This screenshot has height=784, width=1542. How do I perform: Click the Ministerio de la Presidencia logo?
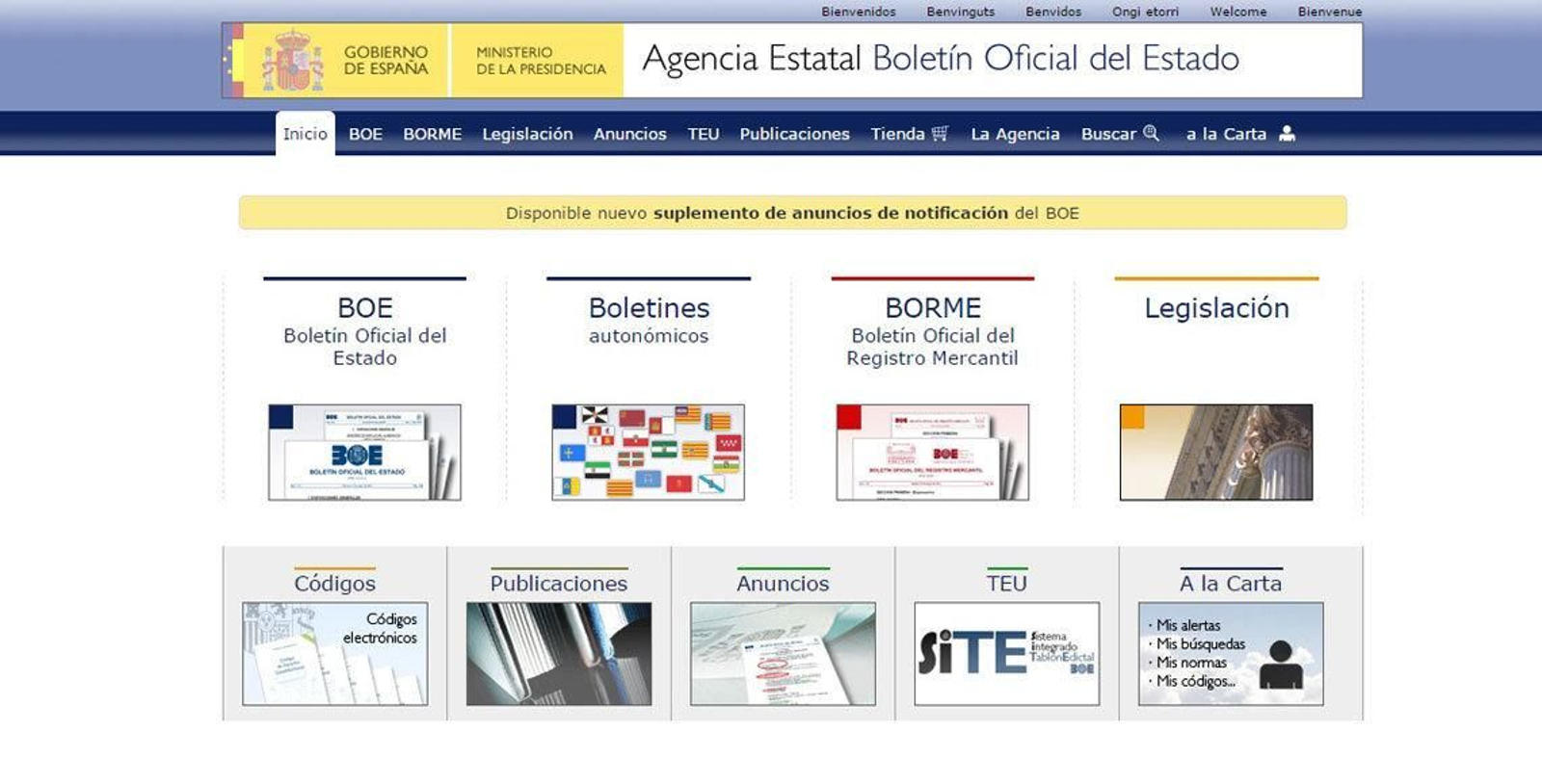pos(538,61)
